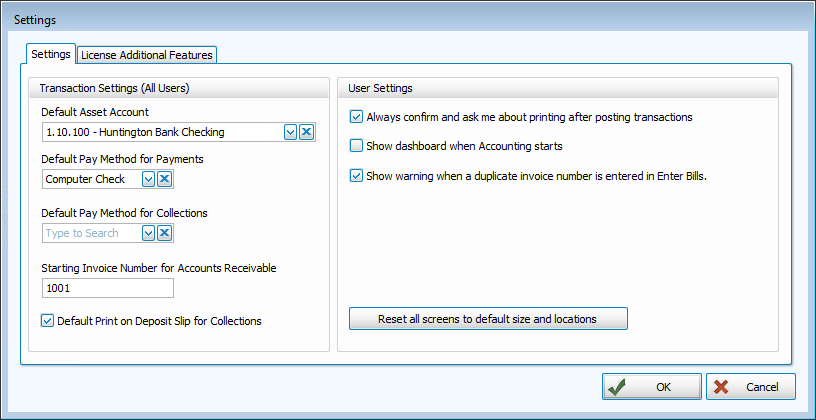Switch to License Additional Features tab
Screen dimensions: 816x420
tap(146, 54)
